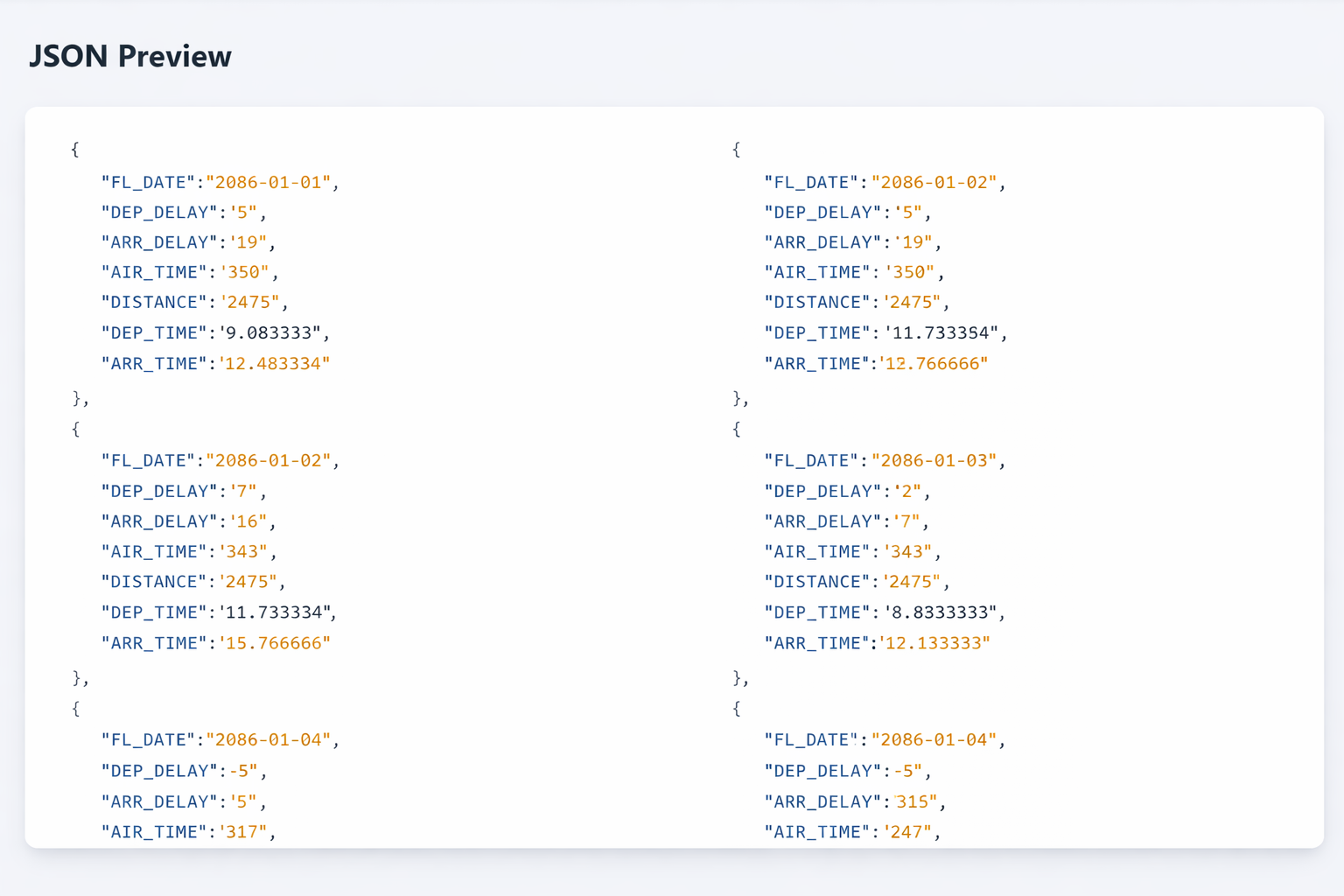Select the AIR_TIME value 247
This screenshot has height=896, width=1344.
912,831
